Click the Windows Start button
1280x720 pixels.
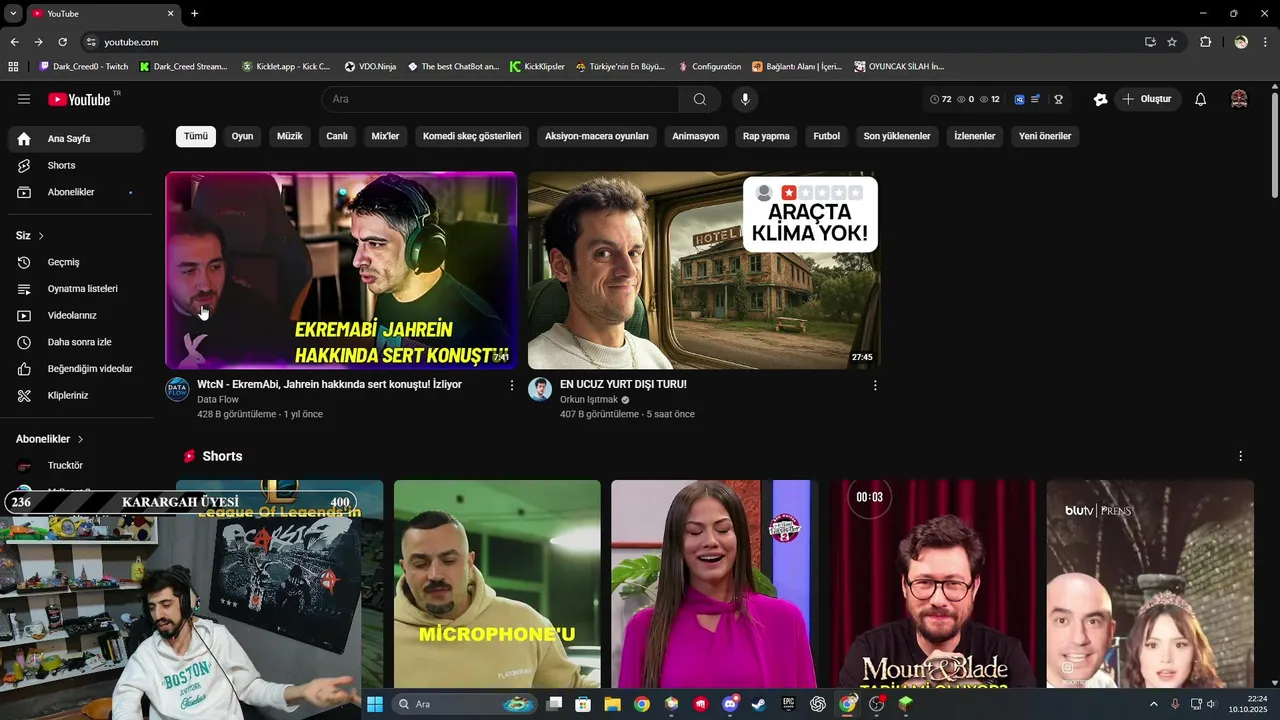[375, 704]
